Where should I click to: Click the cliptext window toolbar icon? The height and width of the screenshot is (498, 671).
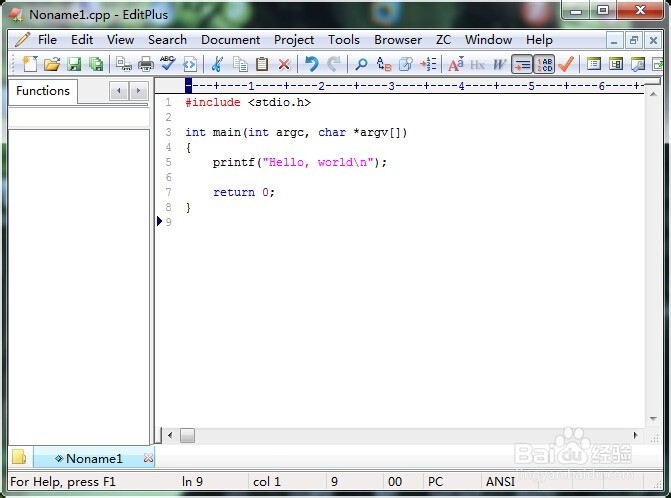616,64
